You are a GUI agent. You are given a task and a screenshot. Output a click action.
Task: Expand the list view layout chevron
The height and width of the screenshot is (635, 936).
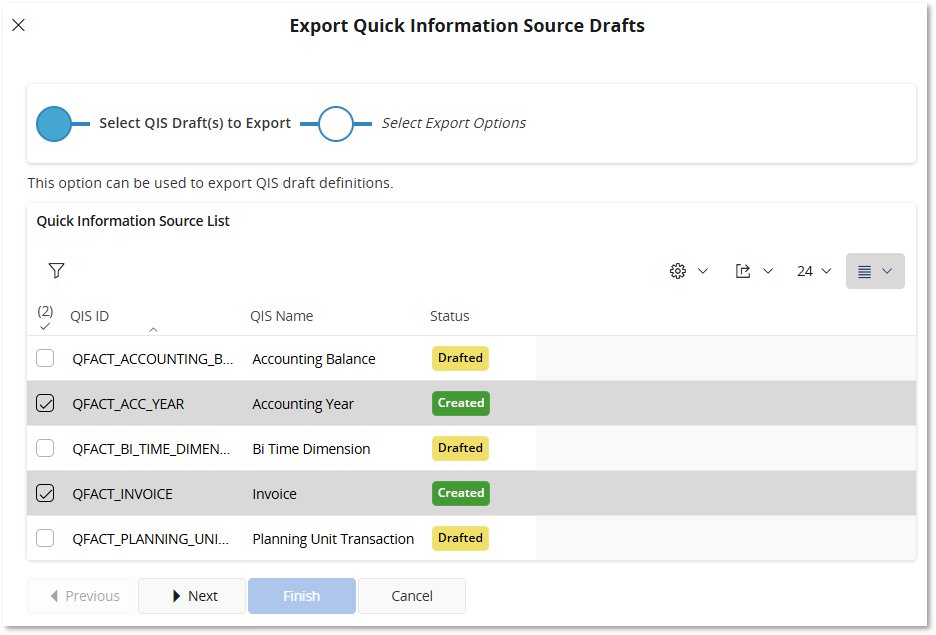point(887,271)
